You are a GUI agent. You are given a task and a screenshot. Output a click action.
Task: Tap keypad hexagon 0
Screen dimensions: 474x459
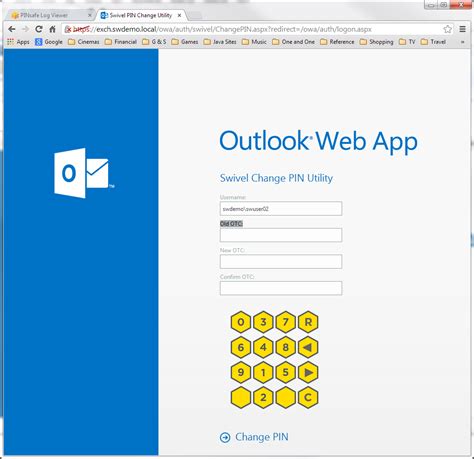(x=241, y=322)
